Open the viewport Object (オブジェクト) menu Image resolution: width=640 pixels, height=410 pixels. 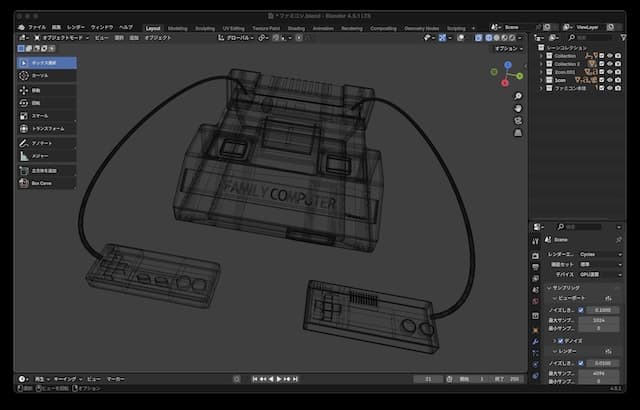coord(158,38)
